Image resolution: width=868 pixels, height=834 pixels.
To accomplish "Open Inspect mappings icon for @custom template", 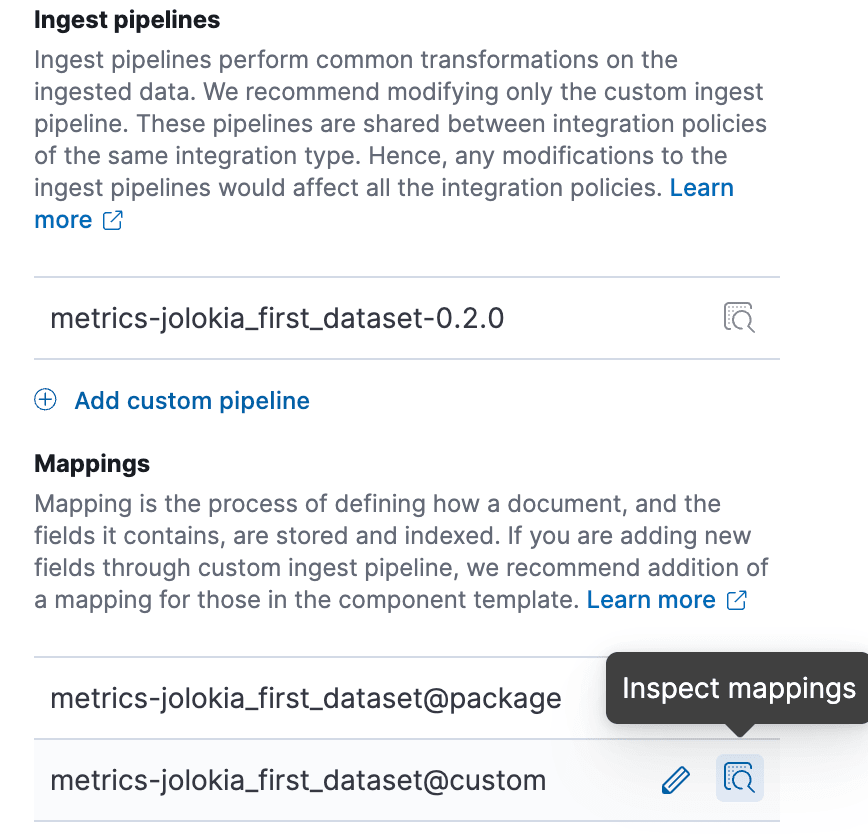I will coord(739,778).
